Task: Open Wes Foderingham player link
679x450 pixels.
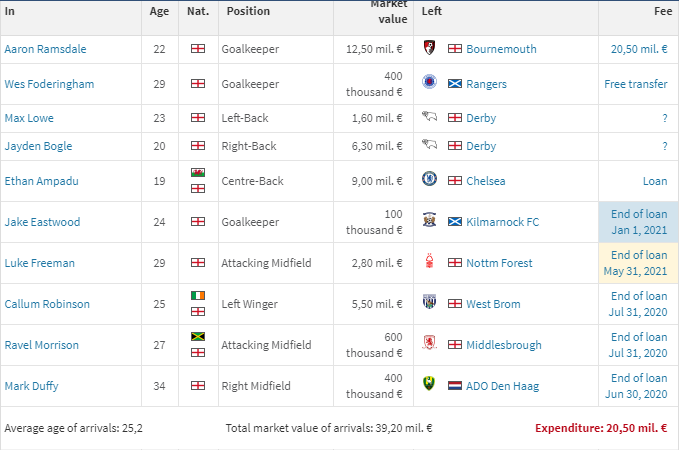Action: 49,84
